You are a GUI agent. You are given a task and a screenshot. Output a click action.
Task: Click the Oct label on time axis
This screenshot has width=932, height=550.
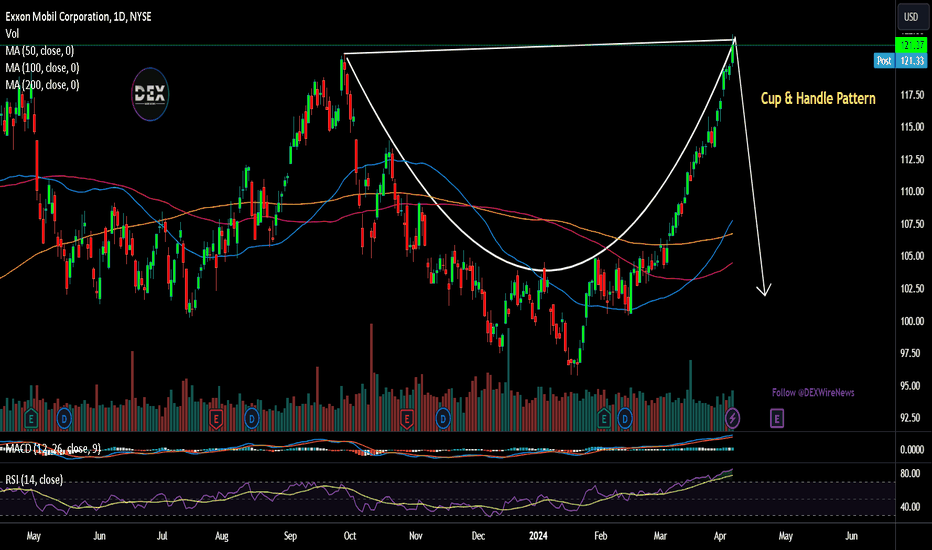(350, 536)
